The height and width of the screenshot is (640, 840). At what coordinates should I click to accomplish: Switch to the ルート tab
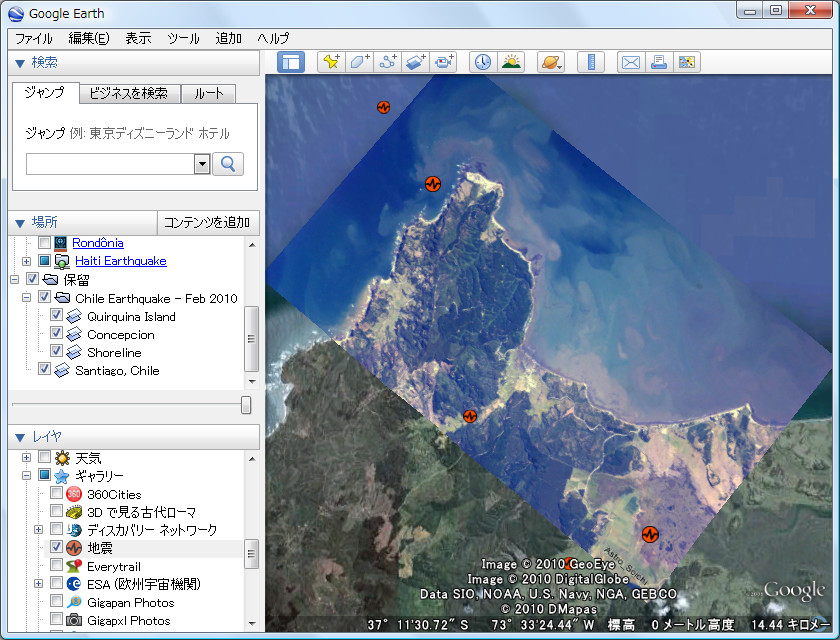pos(209,94)
